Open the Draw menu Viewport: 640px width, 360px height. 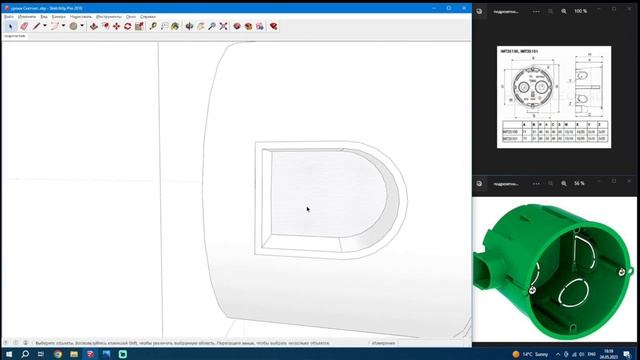point(81,17)
